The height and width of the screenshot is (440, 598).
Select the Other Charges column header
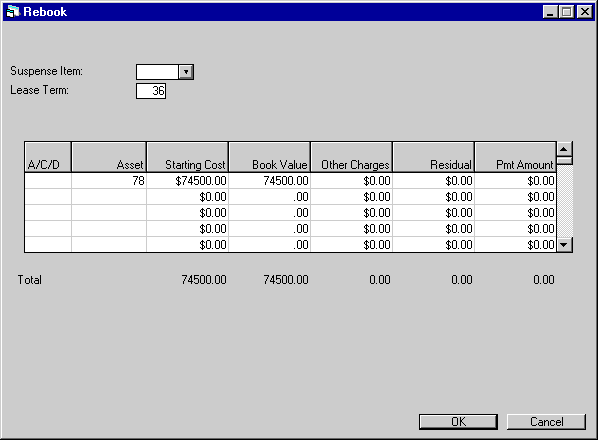(351, 157)
